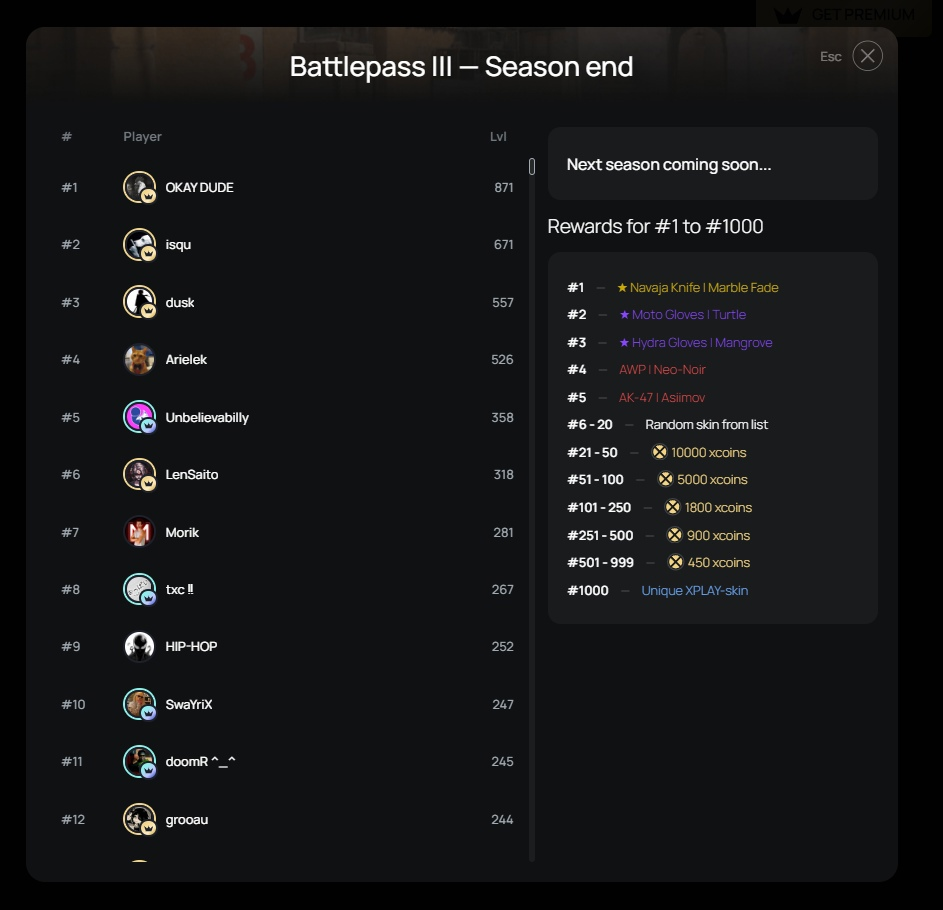Image resolution: width=943 pixels, height=910 pixels.
Task: Open isqu's profile avatar
Action: pyautogui.click(x=139, y=244)
